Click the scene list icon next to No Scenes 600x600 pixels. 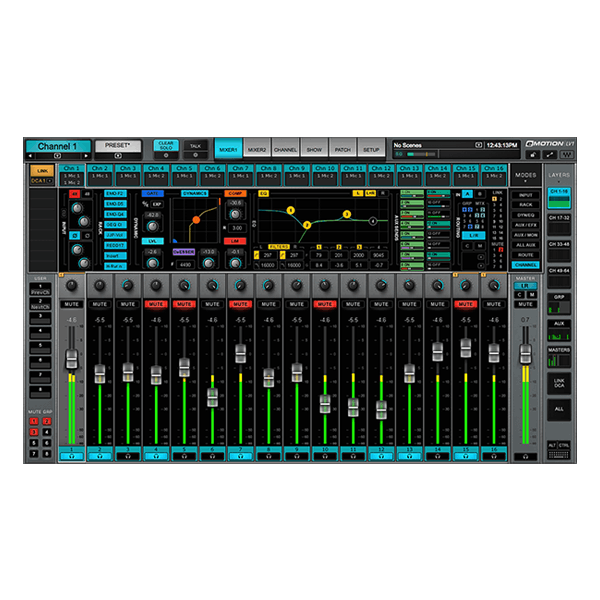pyautogui.click(x=479, y=145)
